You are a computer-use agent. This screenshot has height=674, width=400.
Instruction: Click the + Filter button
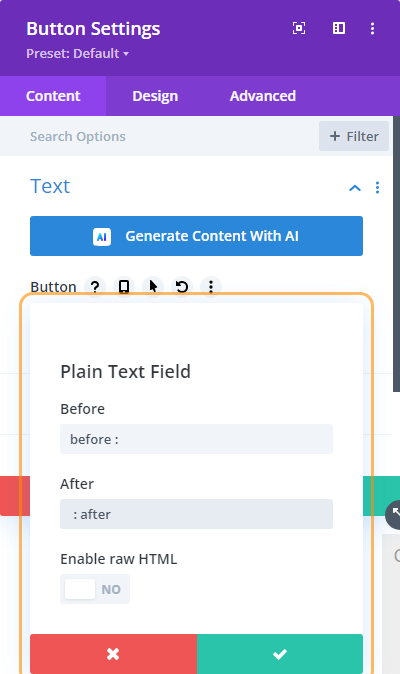coord(354,136)
